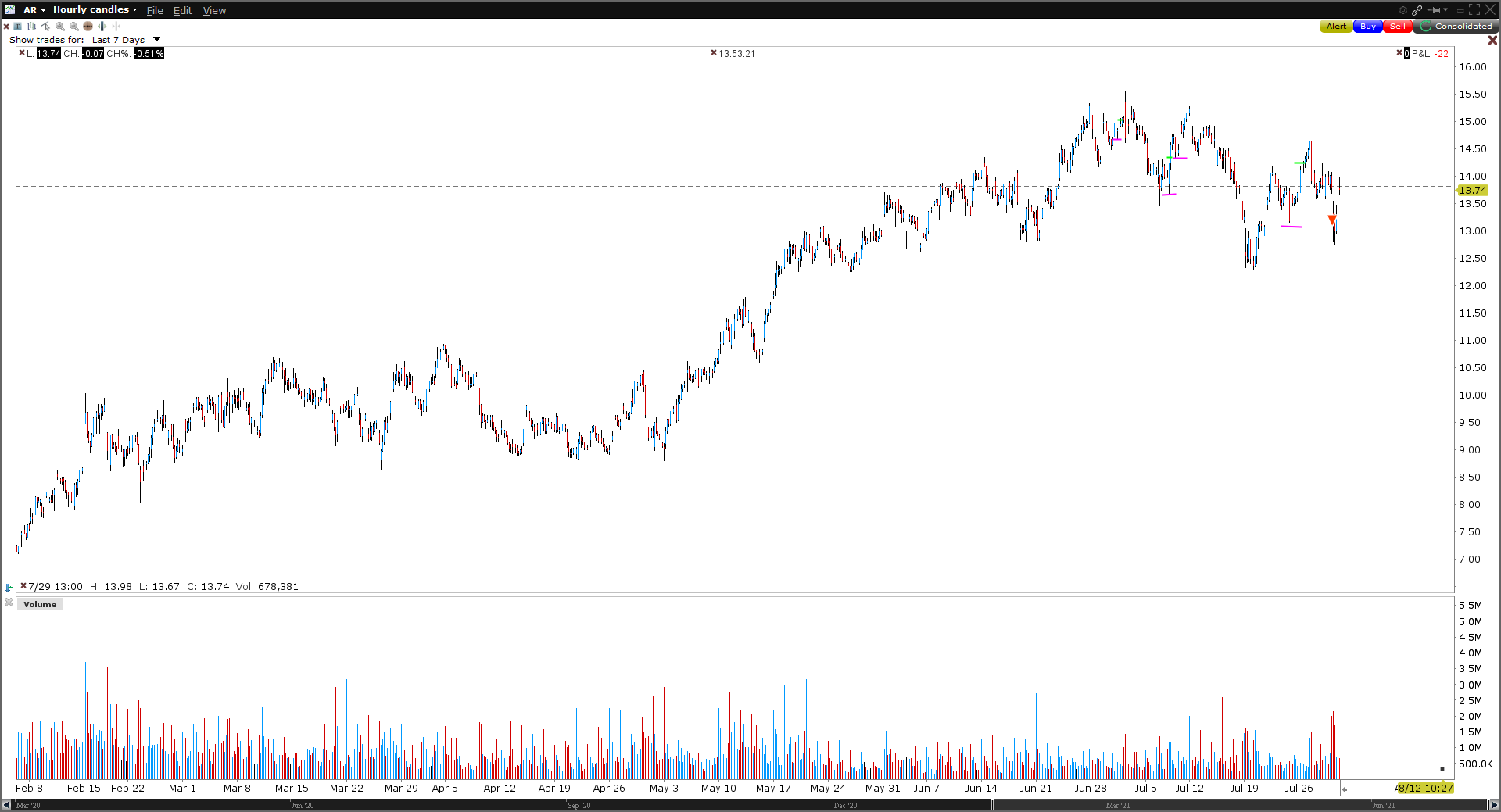Viewport: 1501px width, 812px height.
Task: Open the Hourly candles interval dropdown
Action: [x=95, y=10]
